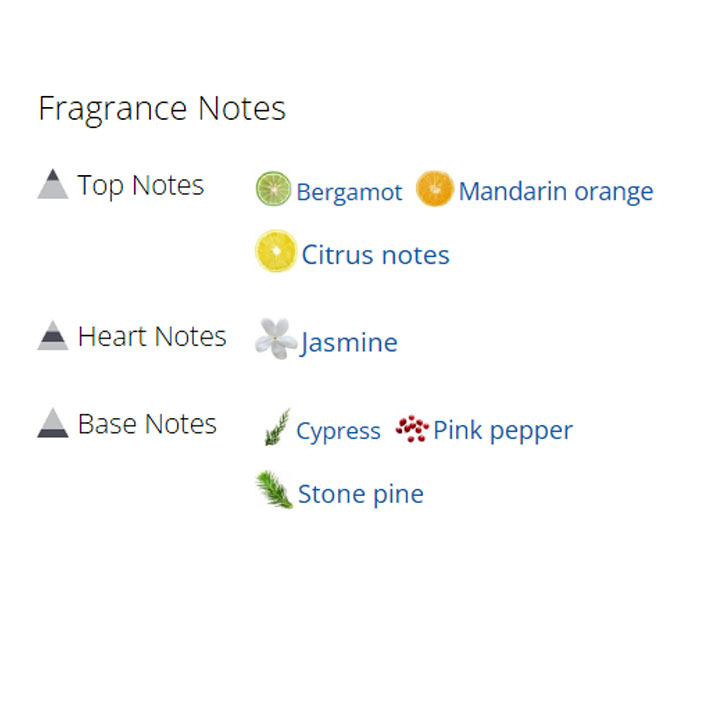The height and width of the screenshot is (720, 720).
Task: Click the Stone pine branch icon
Action: coord(274,490)
